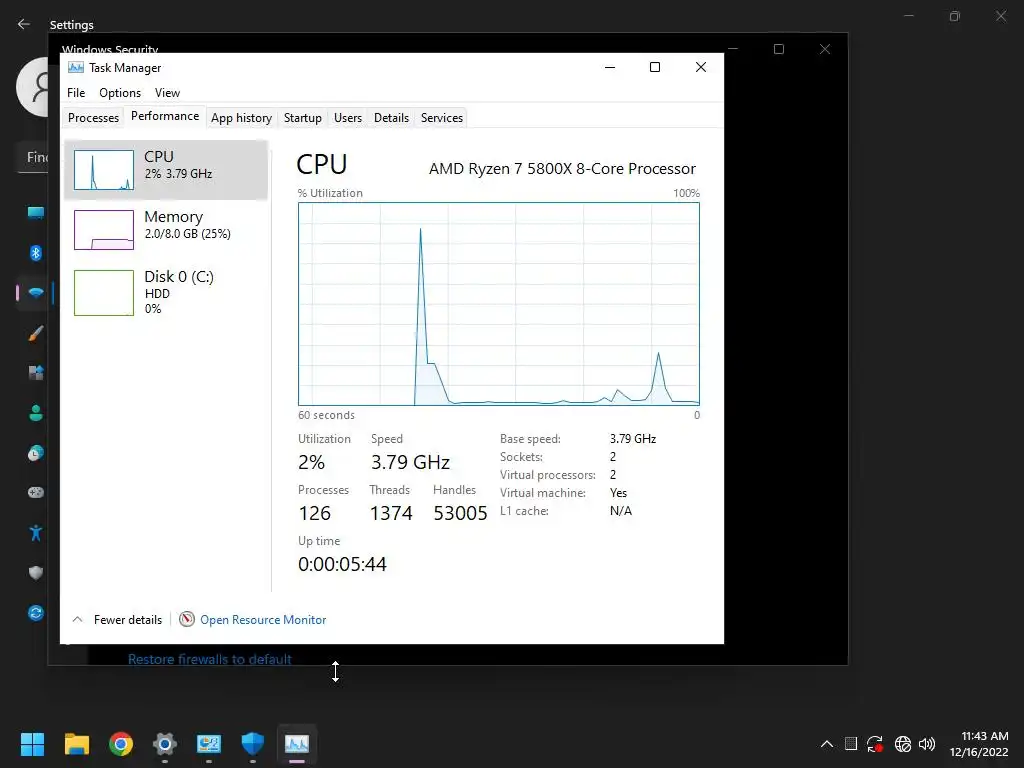Screen dimensions: 1024x768
Task: Switch to the App history tab
Action: pos(241,118)
